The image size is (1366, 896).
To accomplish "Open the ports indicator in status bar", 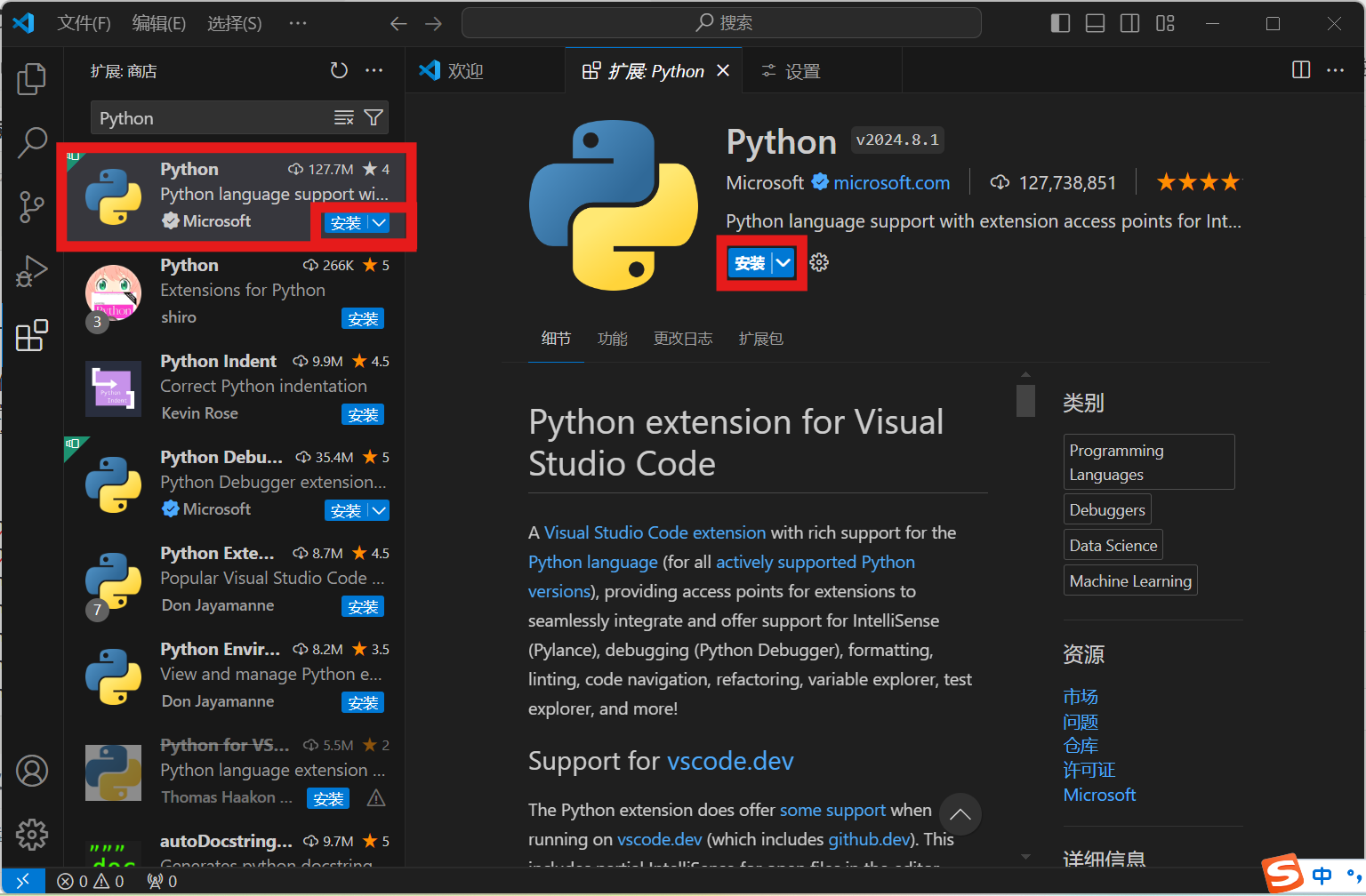I will point(162,881).
